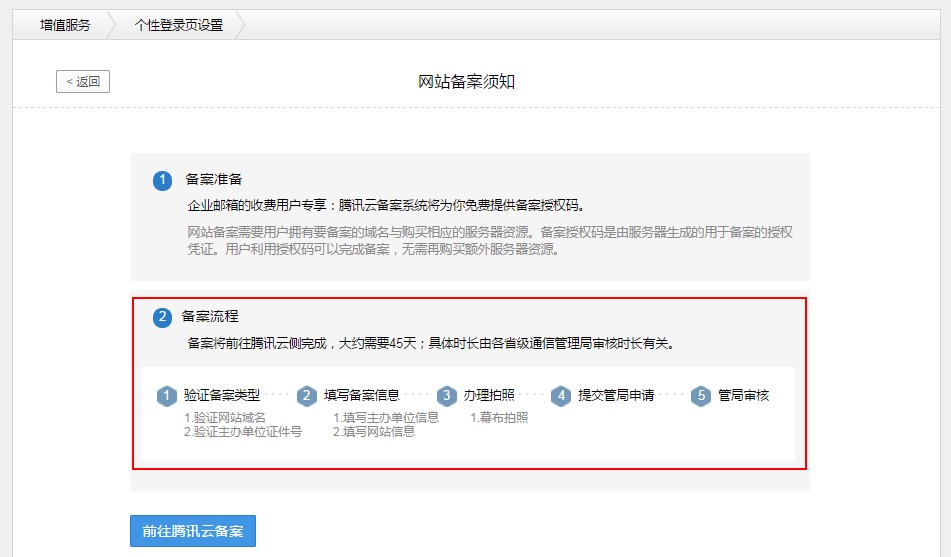This screenshot has width=951, height=557.
Task: Click the 备案准备 section heading text
Action: pyautogui.click(x=214, y=180)
